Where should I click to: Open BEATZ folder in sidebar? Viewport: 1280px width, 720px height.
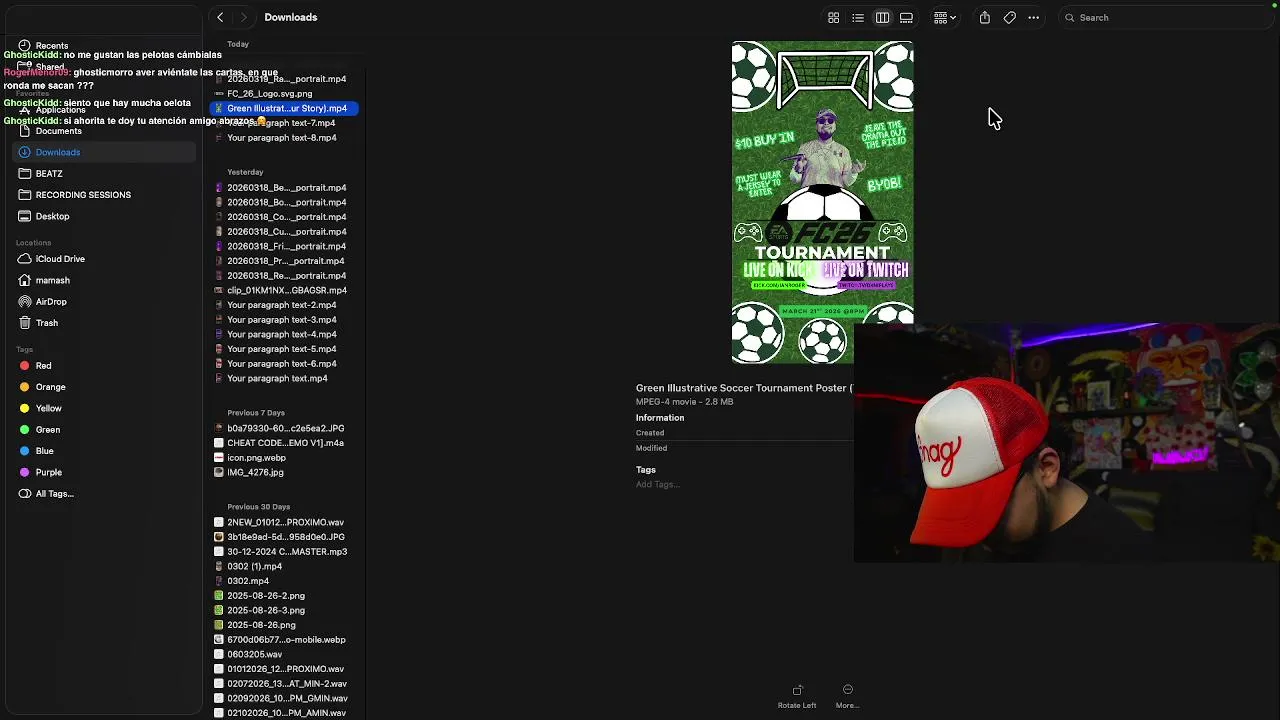point(49,174)
